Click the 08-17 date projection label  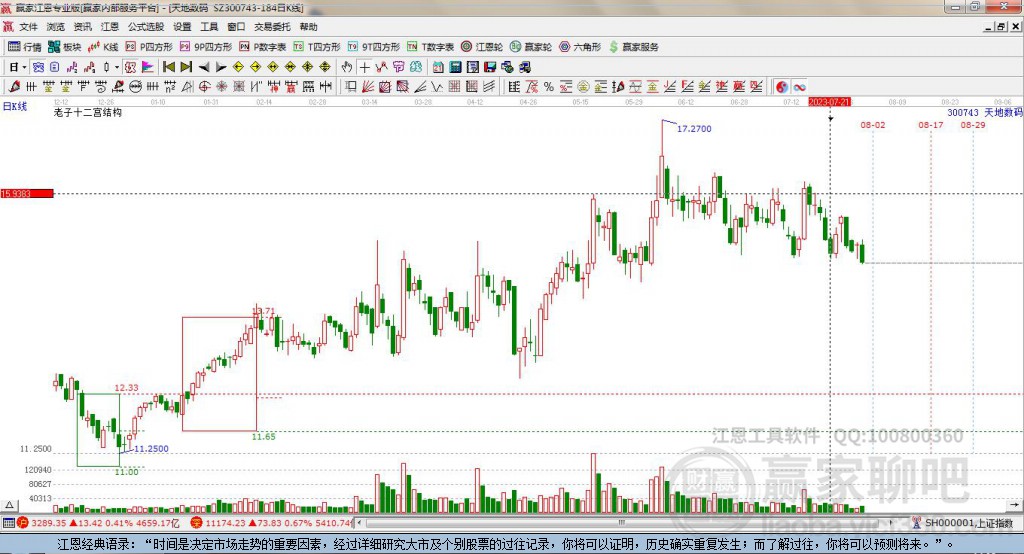(931, 125)
